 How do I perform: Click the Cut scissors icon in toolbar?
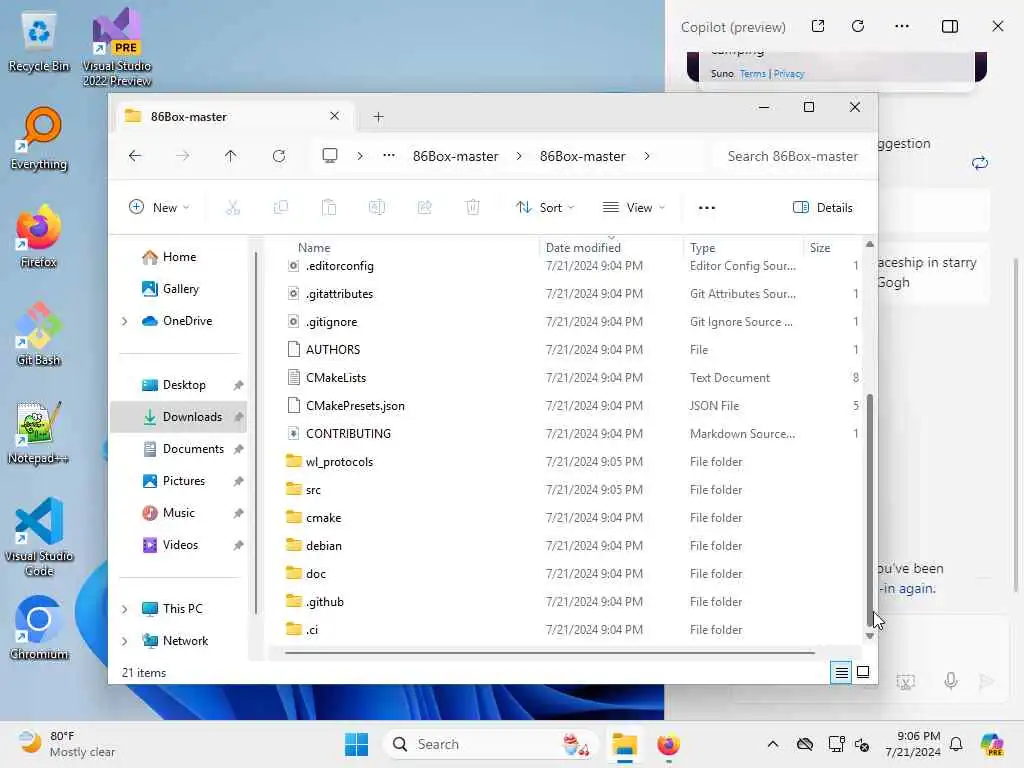click(x=232, y=208)
